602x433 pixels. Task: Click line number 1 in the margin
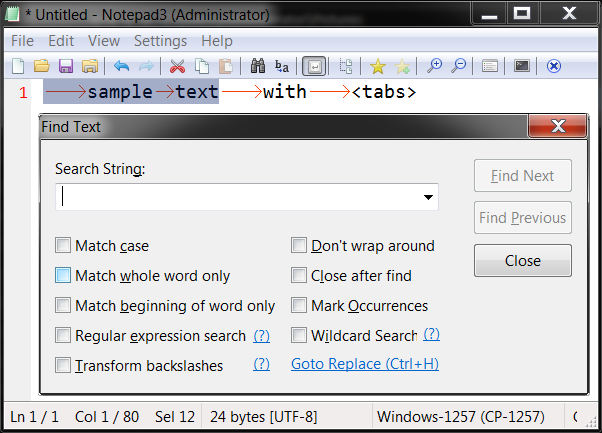click(x=23, y=93)
